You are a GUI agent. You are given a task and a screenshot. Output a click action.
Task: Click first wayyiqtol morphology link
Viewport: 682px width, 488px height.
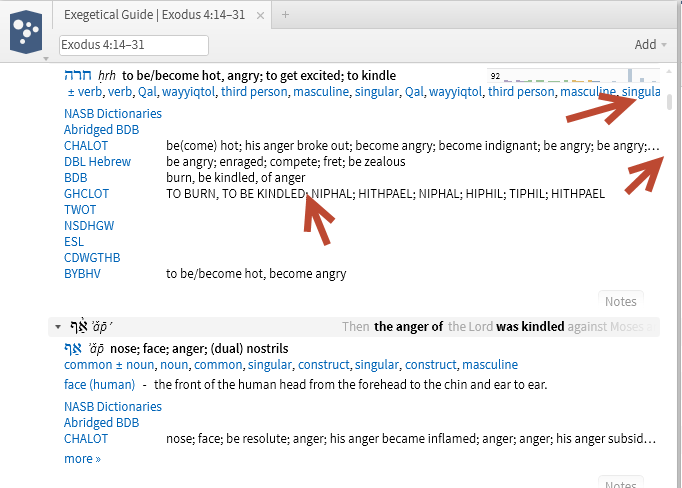point(188,92)
